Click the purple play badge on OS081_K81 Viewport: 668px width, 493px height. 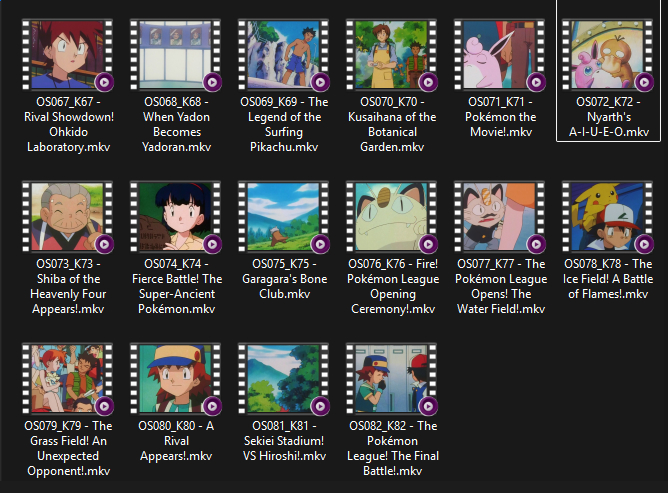pos(320,406)
